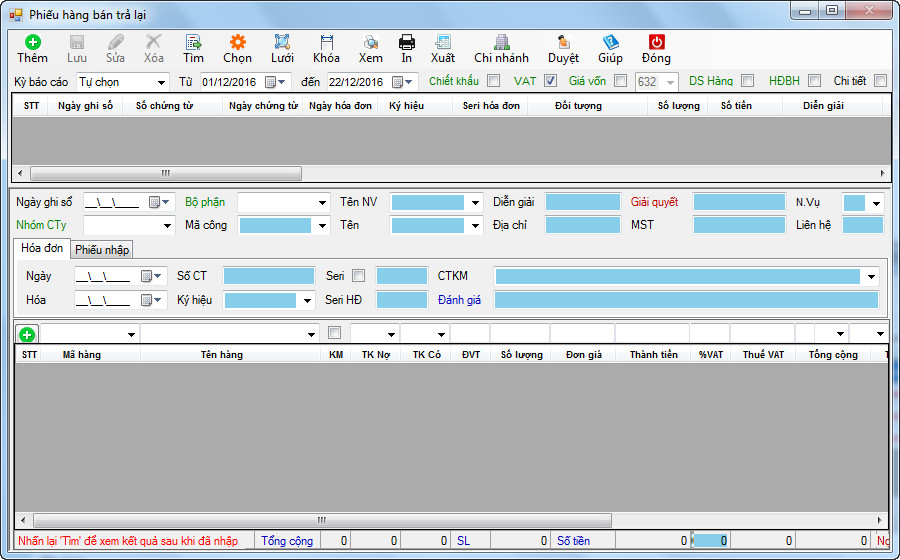
Task: Click the upper grid right scroll arrow
Action: click(x=882, y=173)
